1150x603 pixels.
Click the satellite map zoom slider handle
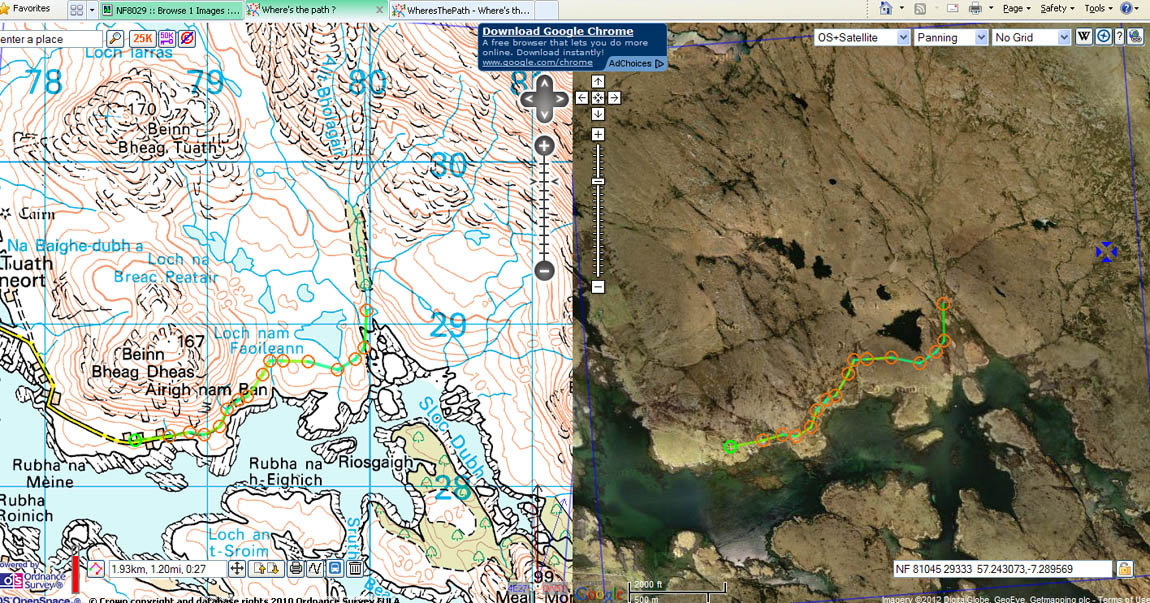point(598,181)
